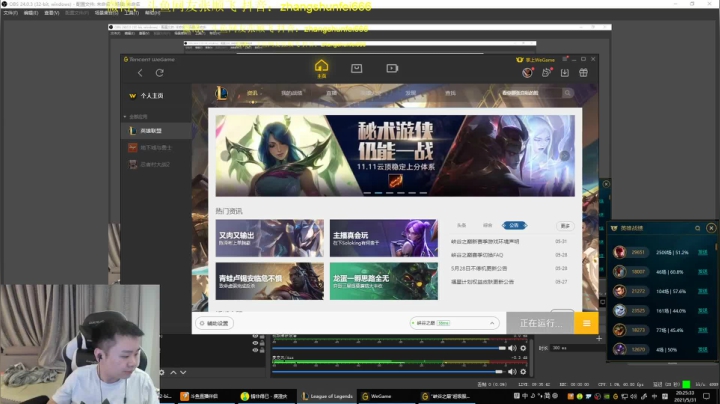Move source down in OBS sources list
Image resolution: width=720 pixels, height=404 pixels.
183,372
